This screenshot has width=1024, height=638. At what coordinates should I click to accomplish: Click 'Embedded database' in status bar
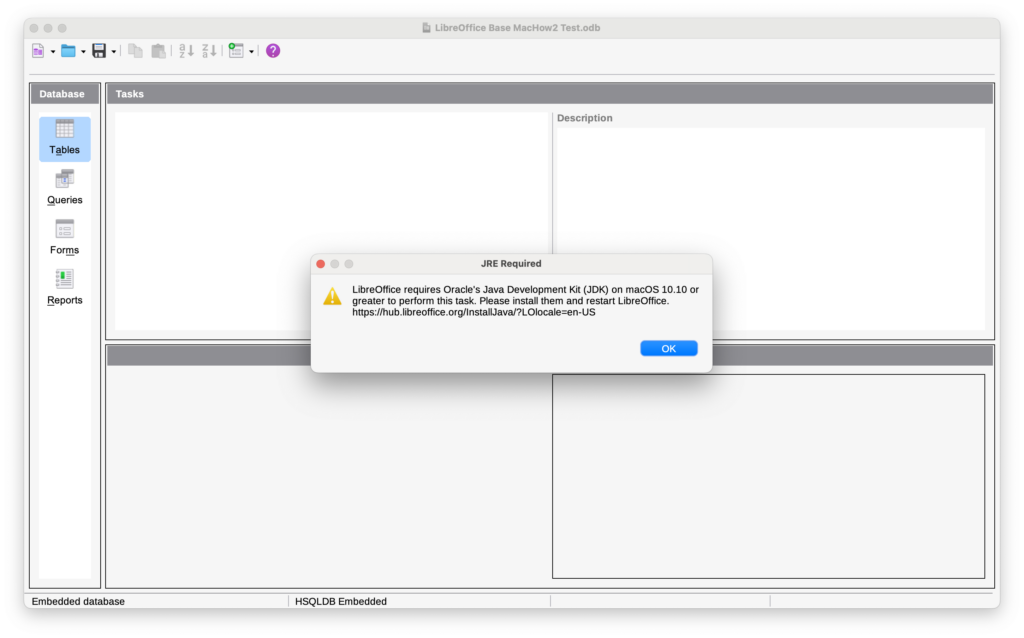78,601
